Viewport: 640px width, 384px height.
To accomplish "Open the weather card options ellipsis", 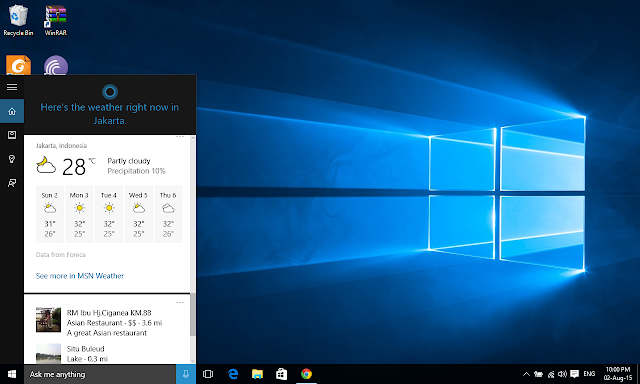I will point(180,137).
